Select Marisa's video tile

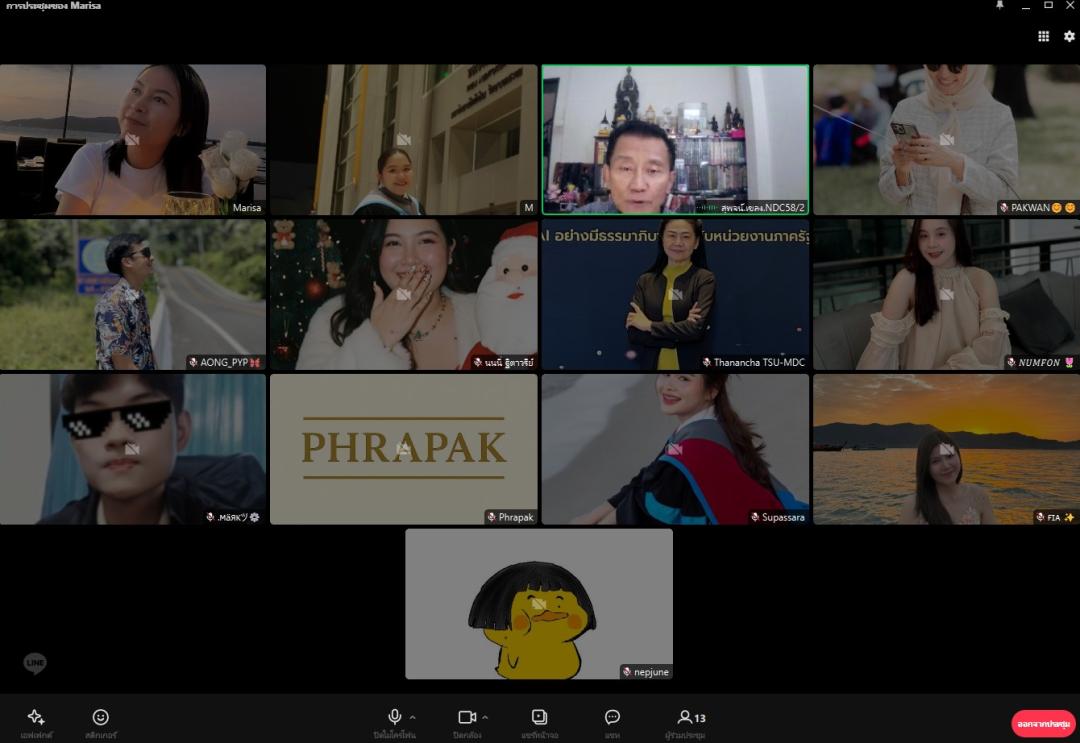pyautogui.click(x=132, y=139)
